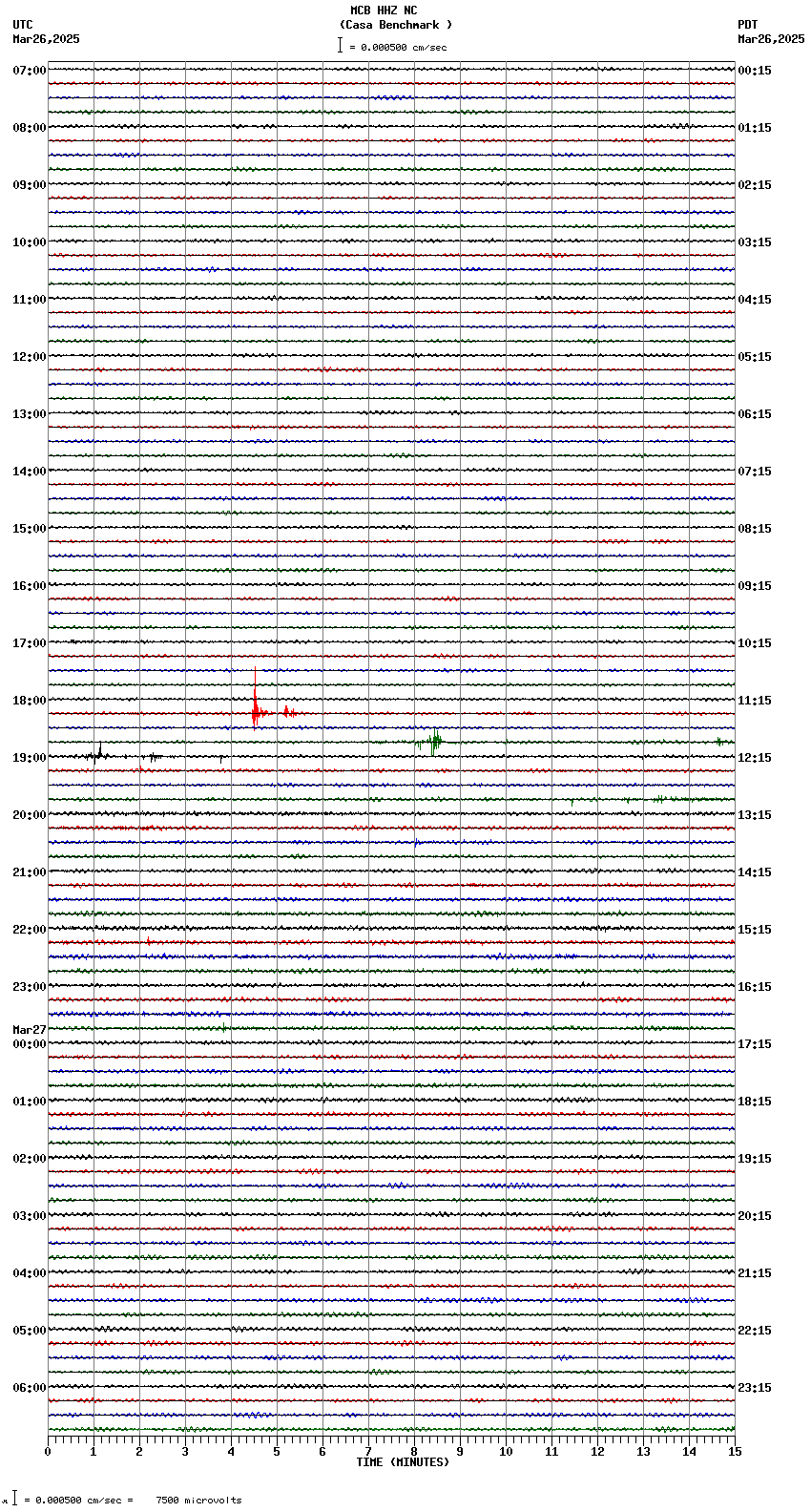Click the '09:15' PDT time label
The width and height of the screenshot is (811, 1512).
[x=755, y=586]
